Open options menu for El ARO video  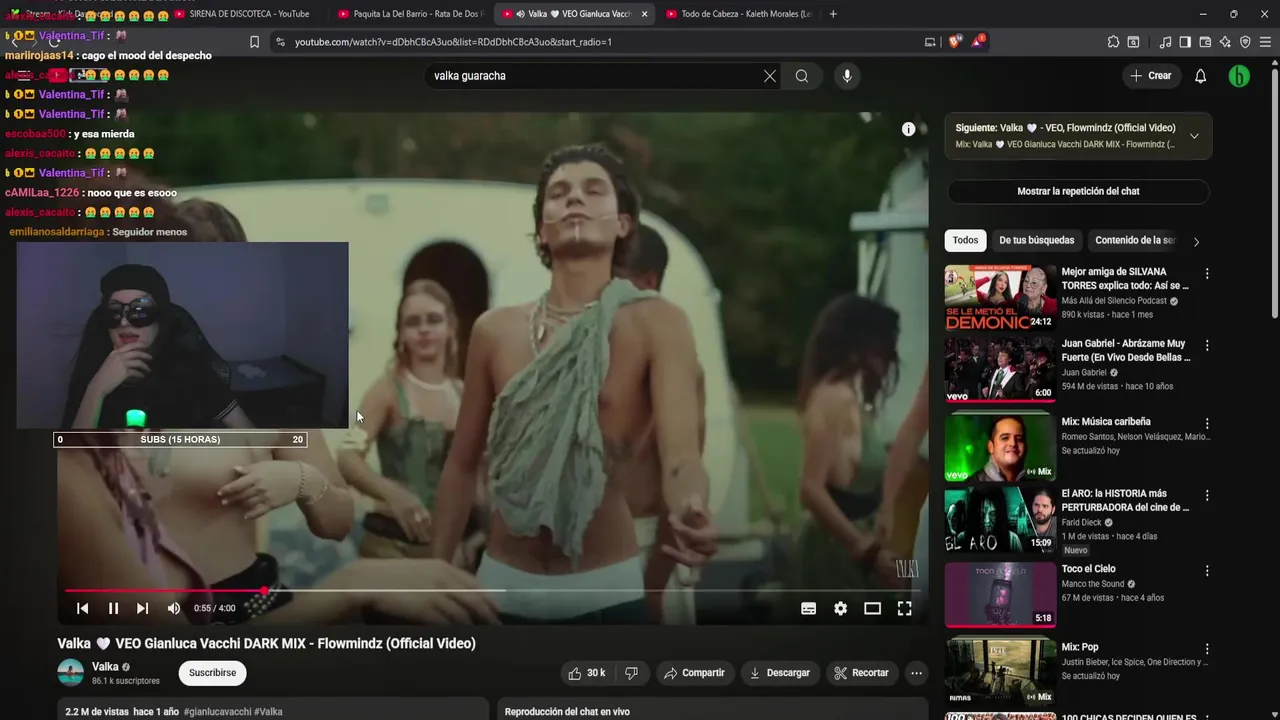pyautogui.click(x=1207, y=495)
